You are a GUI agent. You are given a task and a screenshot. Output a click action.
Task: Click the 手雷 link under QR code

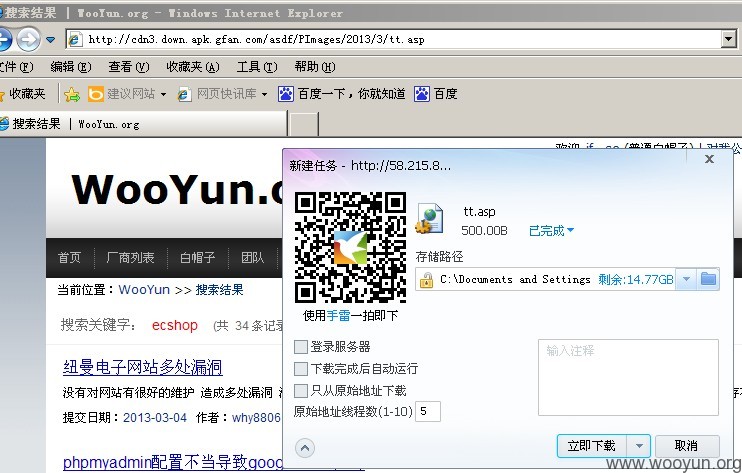(338, 315)
